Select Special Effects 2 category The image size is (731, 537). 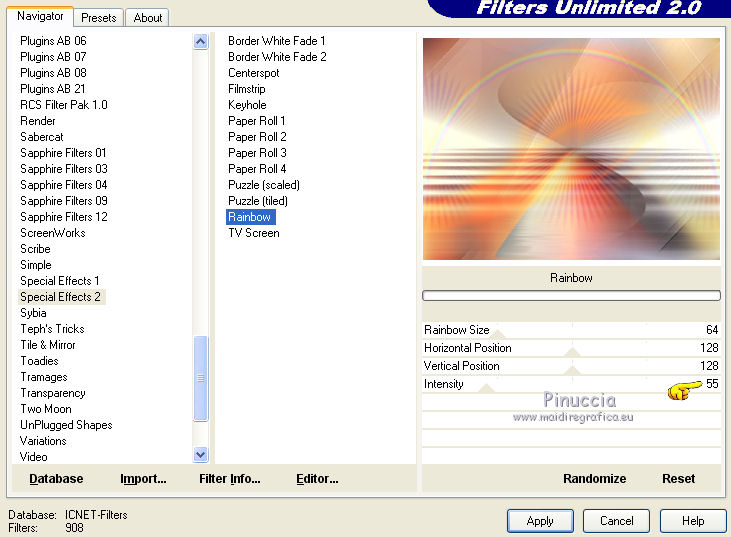tap(61, 297)
